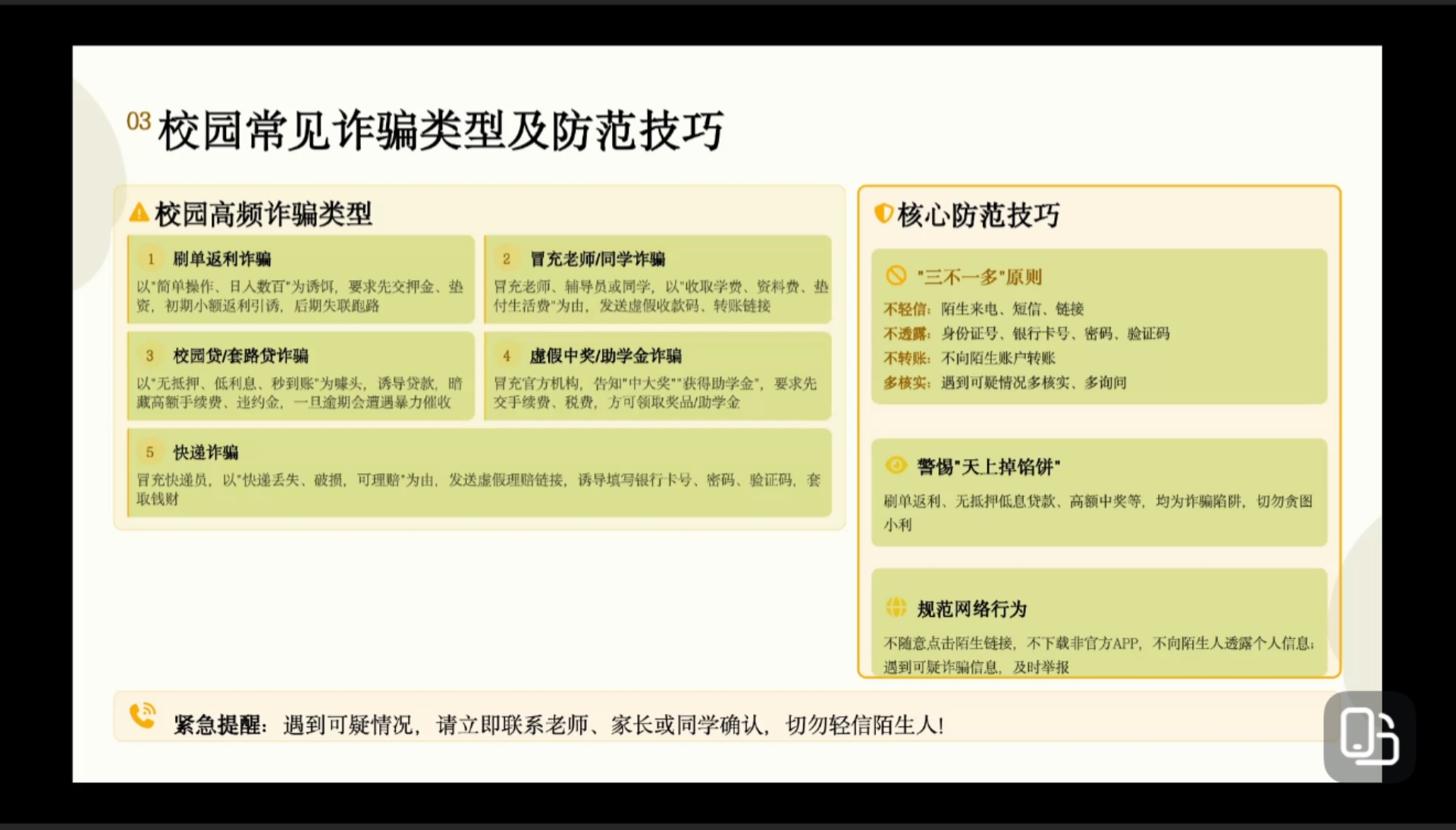Image resolution: width=1456 pixels, height=830 pixels.
Task: Click the 03 slide number marker
Action: (x=138, y=121)
